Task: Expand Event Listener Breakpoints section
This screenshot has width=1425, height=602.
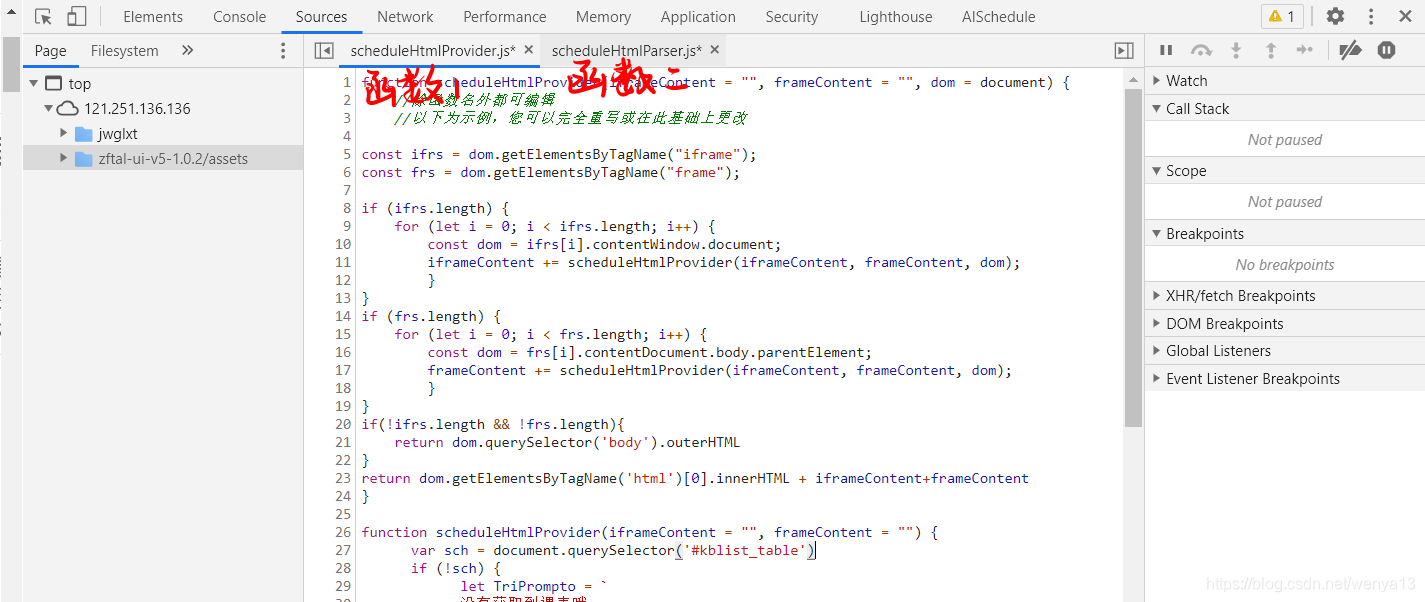Action: point(1285,378)
